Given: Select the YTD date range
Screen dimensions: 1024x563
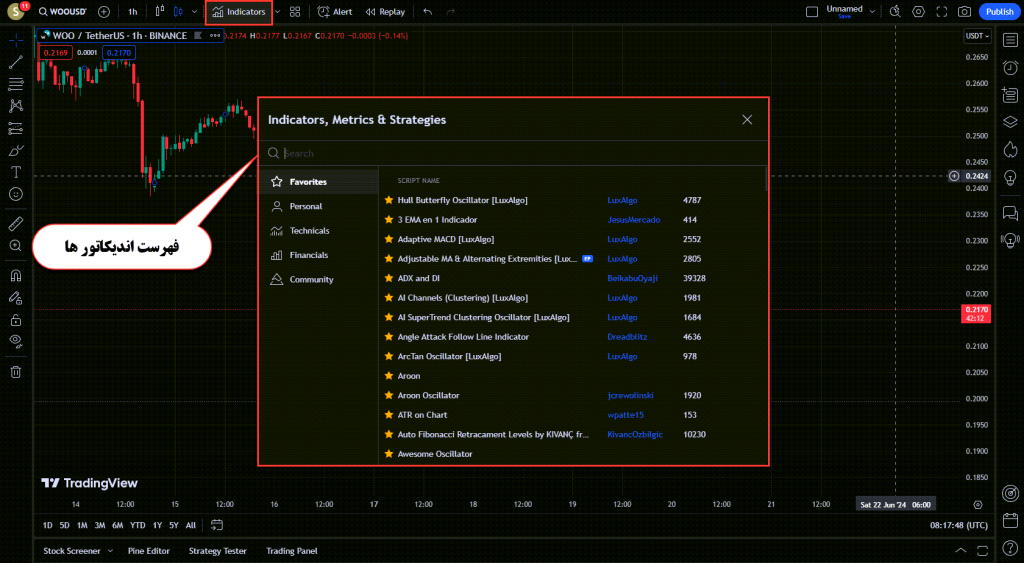Looking at the screenshot, I should [x=137, y=525].
